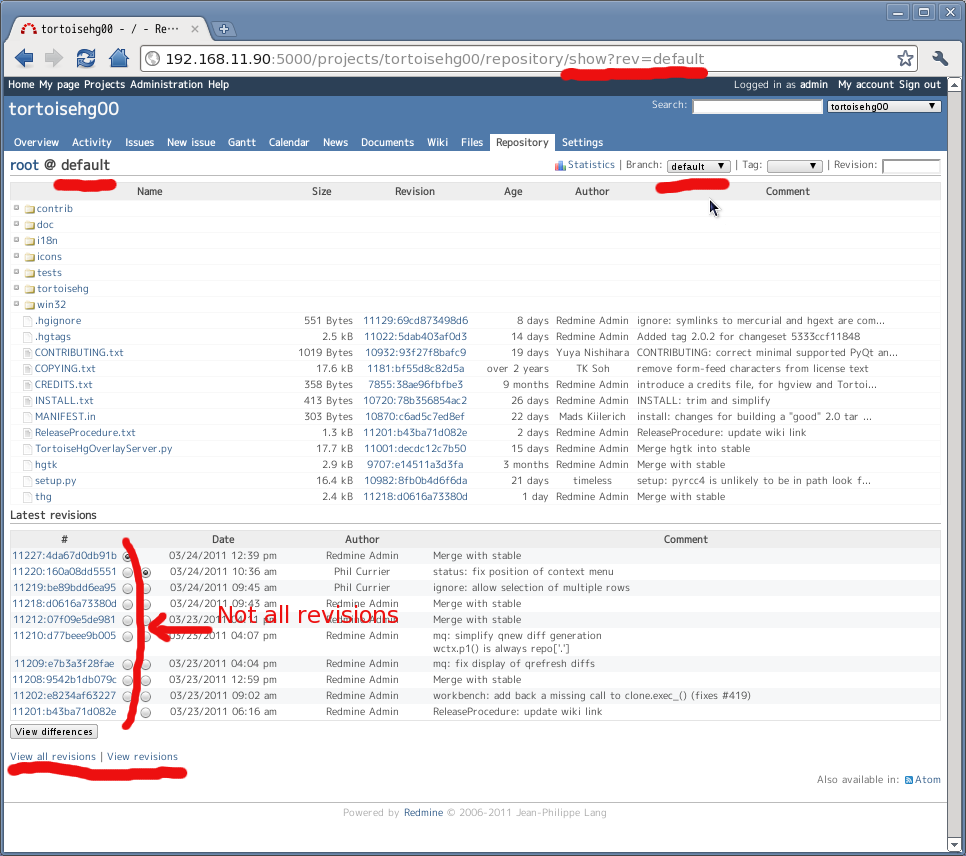The height and width of the screenshot is (856, 966).
Task: Click the i18n folder icon
Action: 30,241
